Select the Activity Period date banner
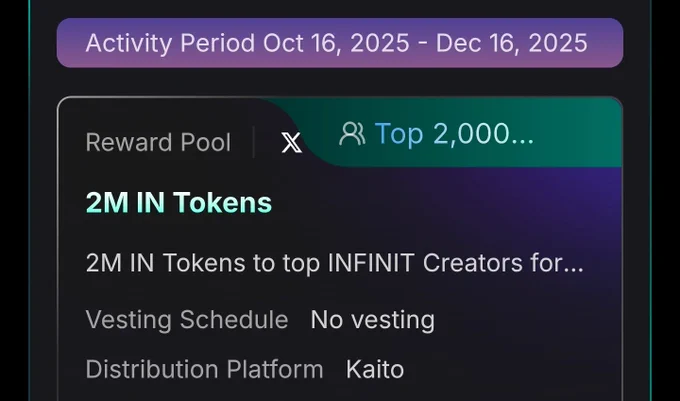The width and height of the screenshot is (680, 401). 340,43
